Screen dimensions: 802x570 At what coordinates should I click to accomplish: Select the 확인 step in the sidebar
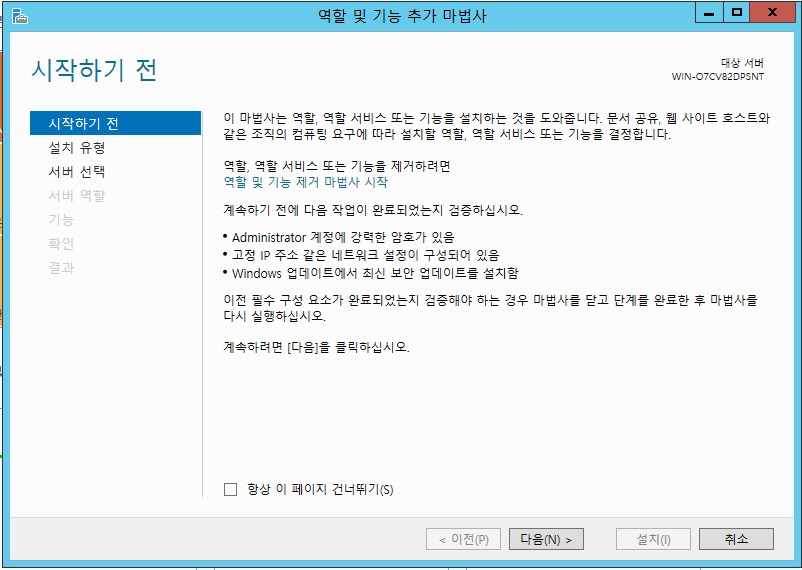coord(61,244)
